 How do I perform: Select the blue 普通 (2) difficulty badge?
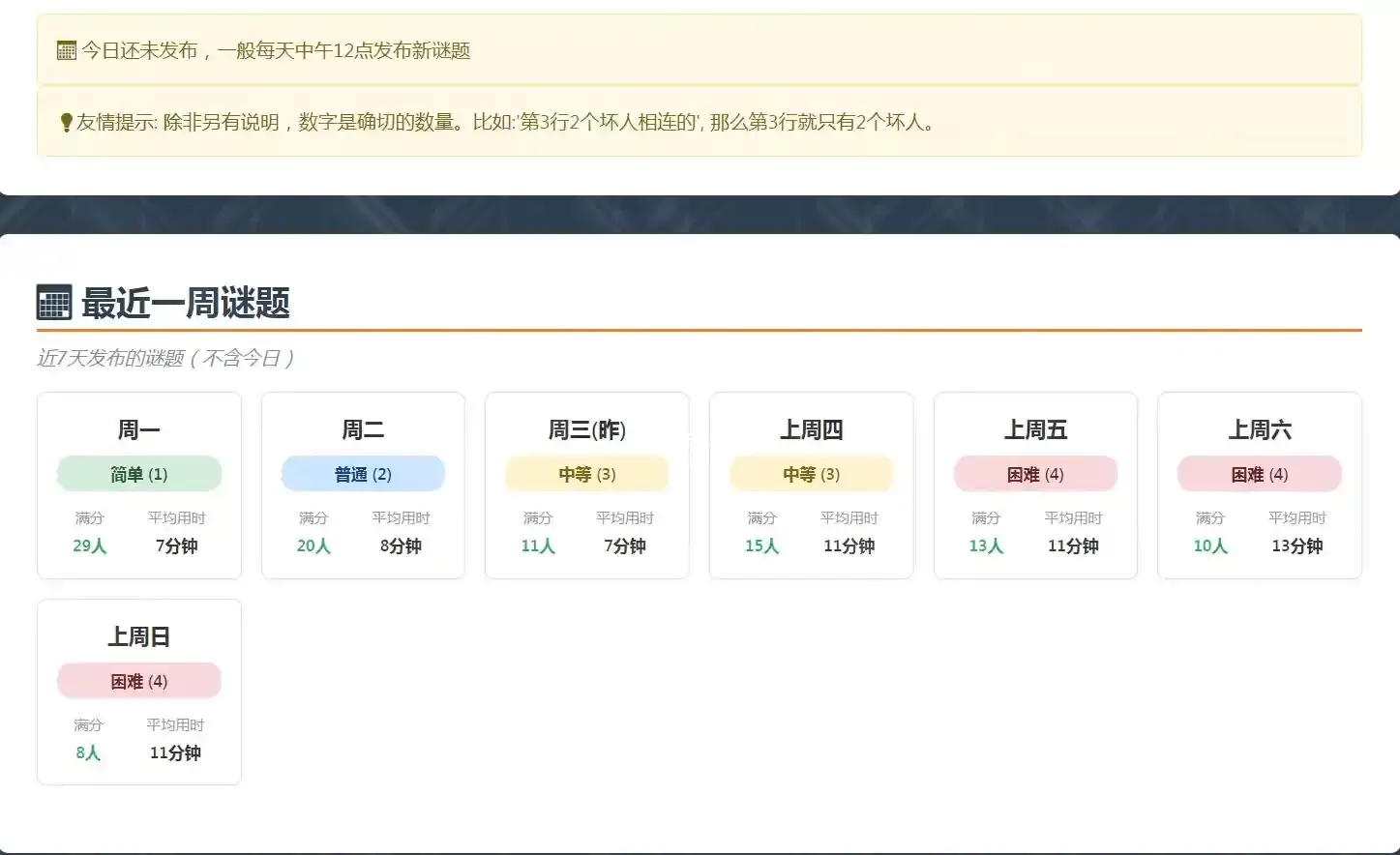(363, 474)
